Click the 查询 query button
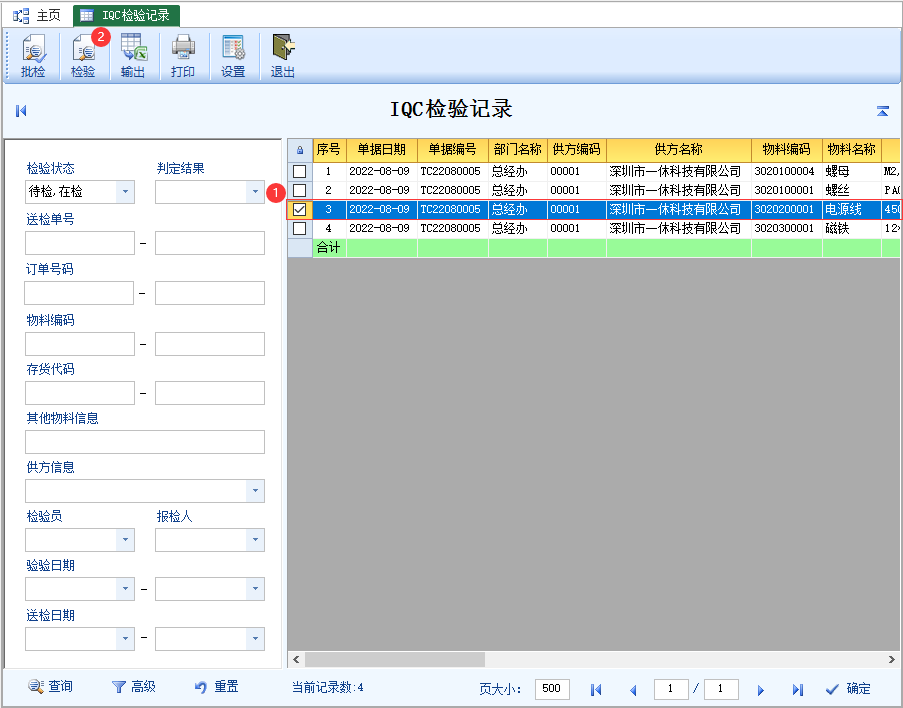 point(51,687)
